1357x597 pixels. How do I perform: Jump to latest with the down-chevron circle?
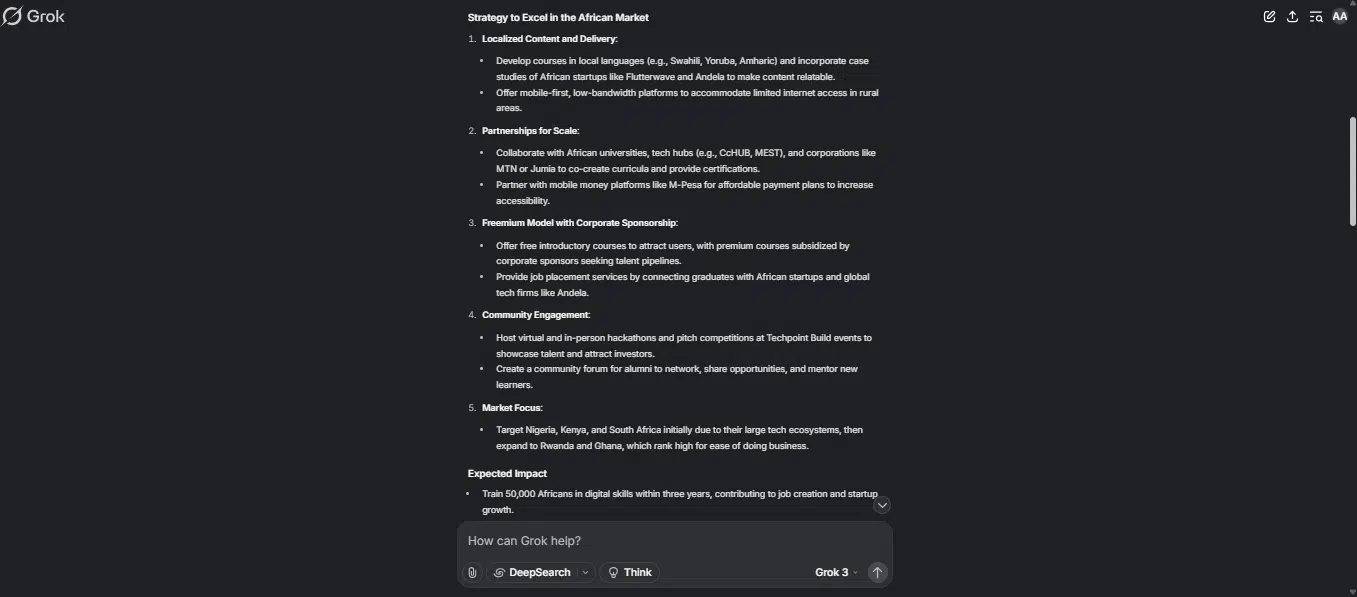[882, 505]
